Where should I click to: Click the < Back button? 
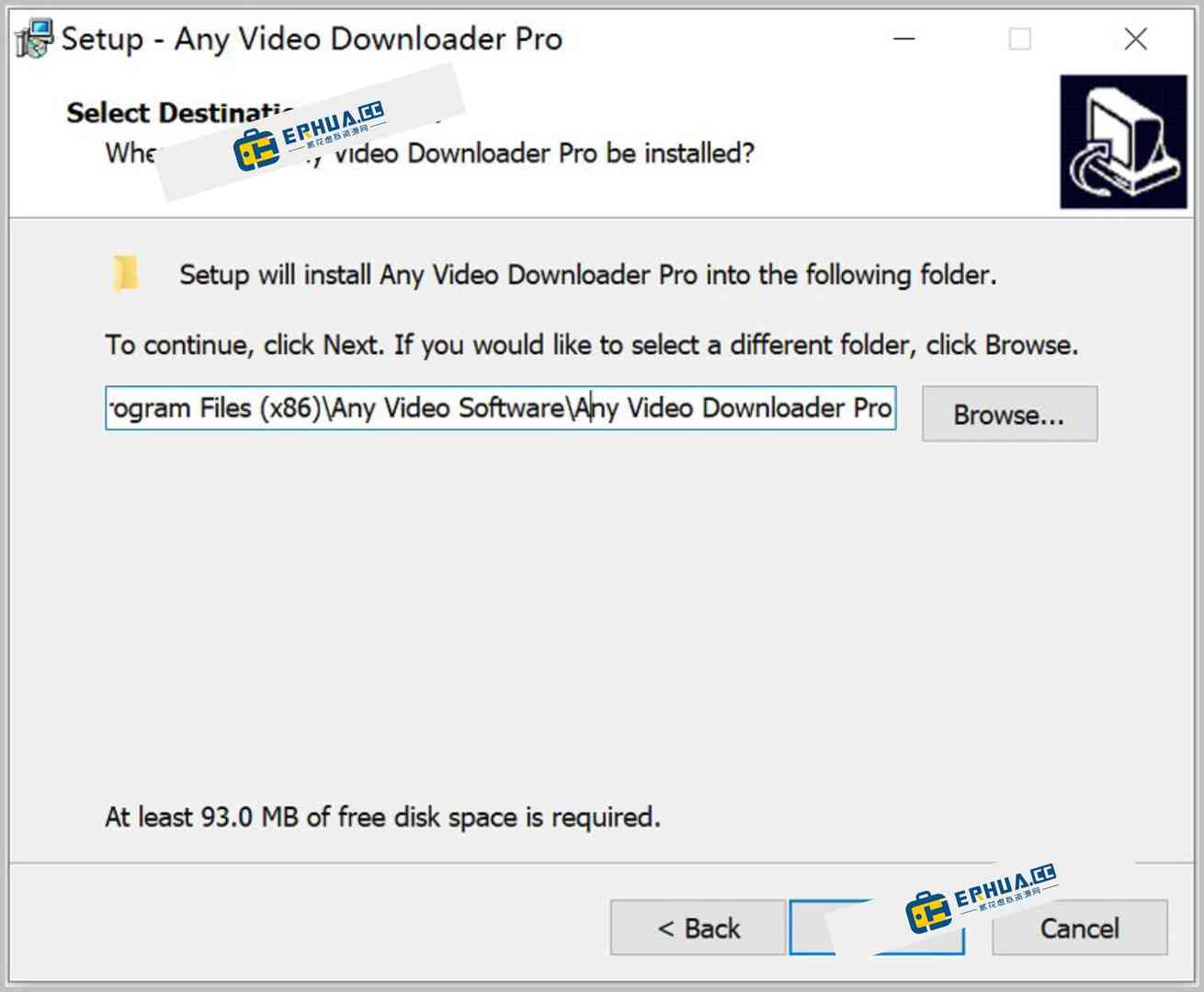pos(697,928)
